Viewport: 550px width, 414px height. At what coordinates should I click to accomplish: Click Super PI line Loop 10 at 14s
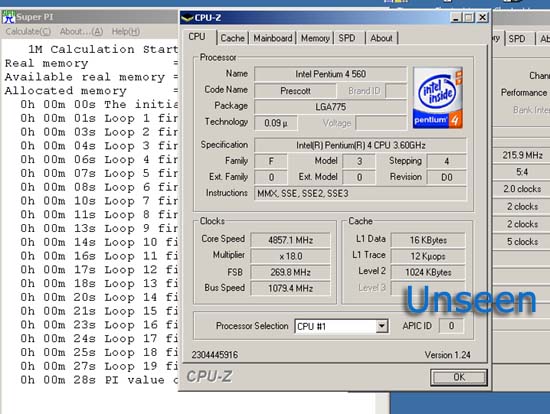click(x=99, y=242)
